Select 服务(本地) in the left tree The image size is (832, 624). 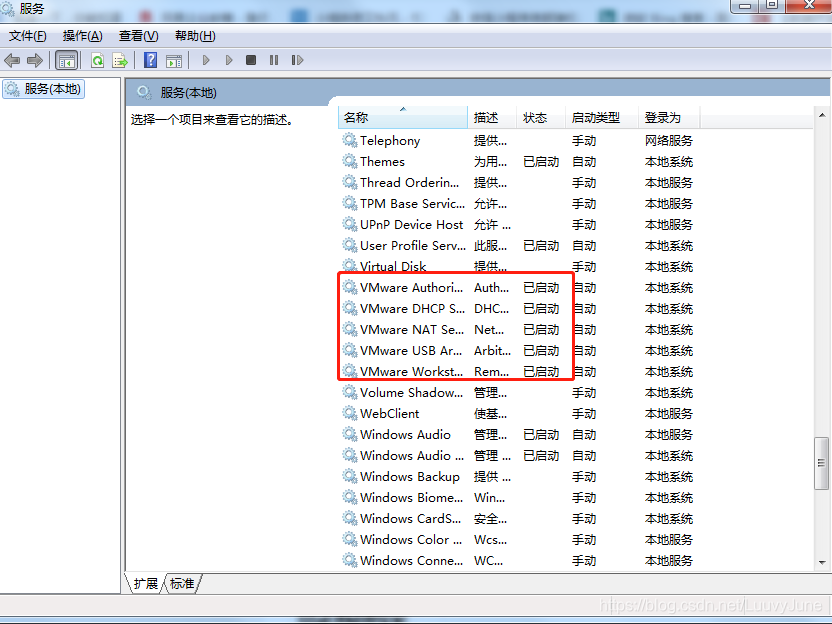(x=44, y=89)
